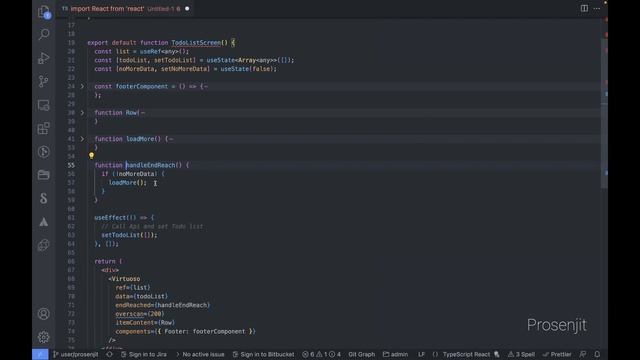Open the remote window indicator in status bar
This screenshot has height=360, width=640.
click(40, 354)
